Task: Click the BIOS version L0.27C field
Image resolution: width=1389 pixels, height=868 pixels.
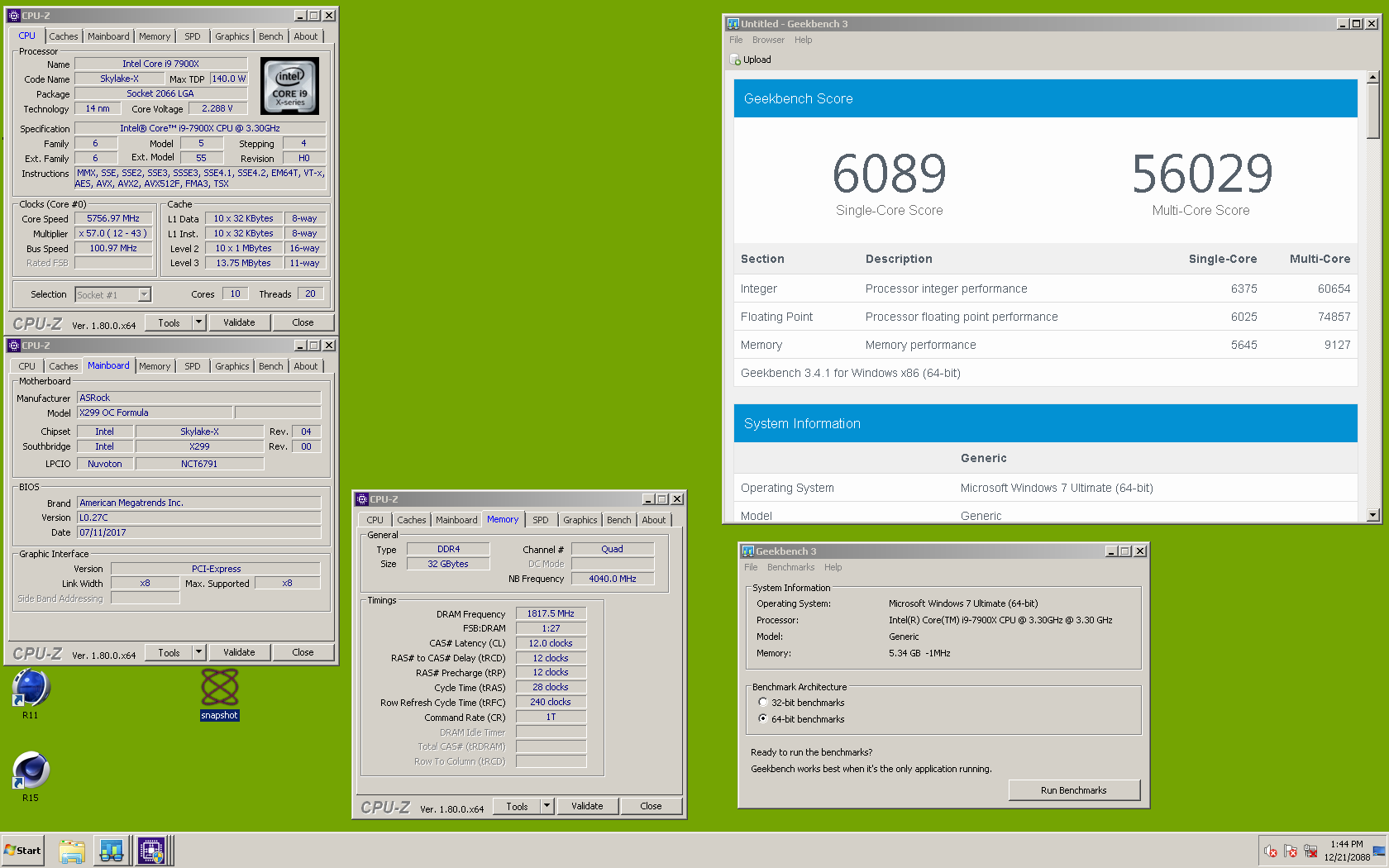Action: 198,517
